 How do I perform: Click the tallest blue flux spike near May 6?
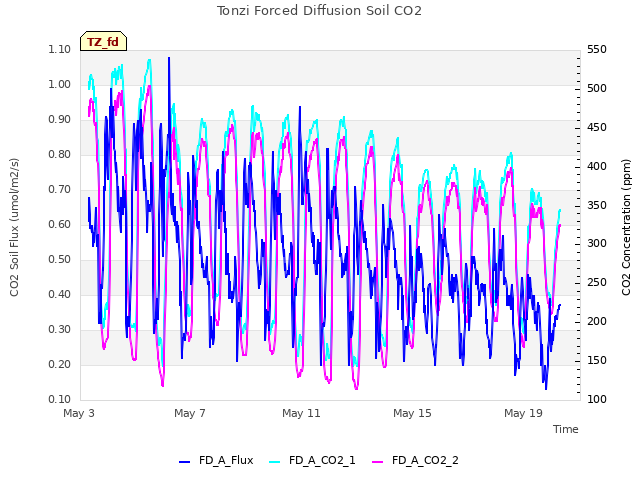(169, 59)
